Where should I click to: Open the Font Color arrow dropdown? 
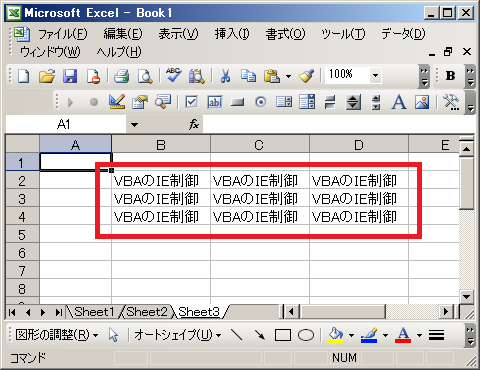coord(419,335)
